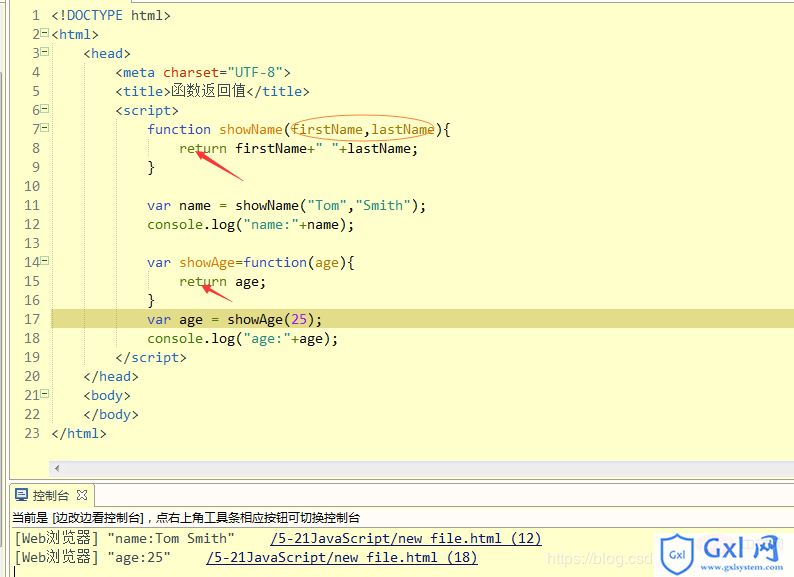
Task: Click line number 11 in the gutter
Action: point(32,206)
